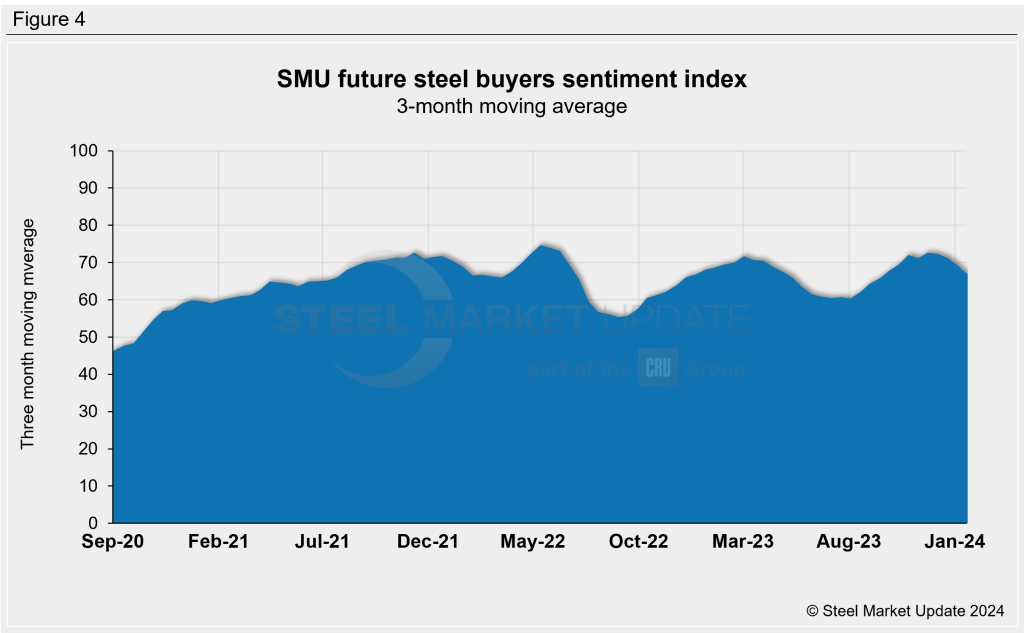The height and width of the screenshot is (633, 1024).
Task: Click the '© Steel Market Update 2024' copyright text
Action: [899, 610]
